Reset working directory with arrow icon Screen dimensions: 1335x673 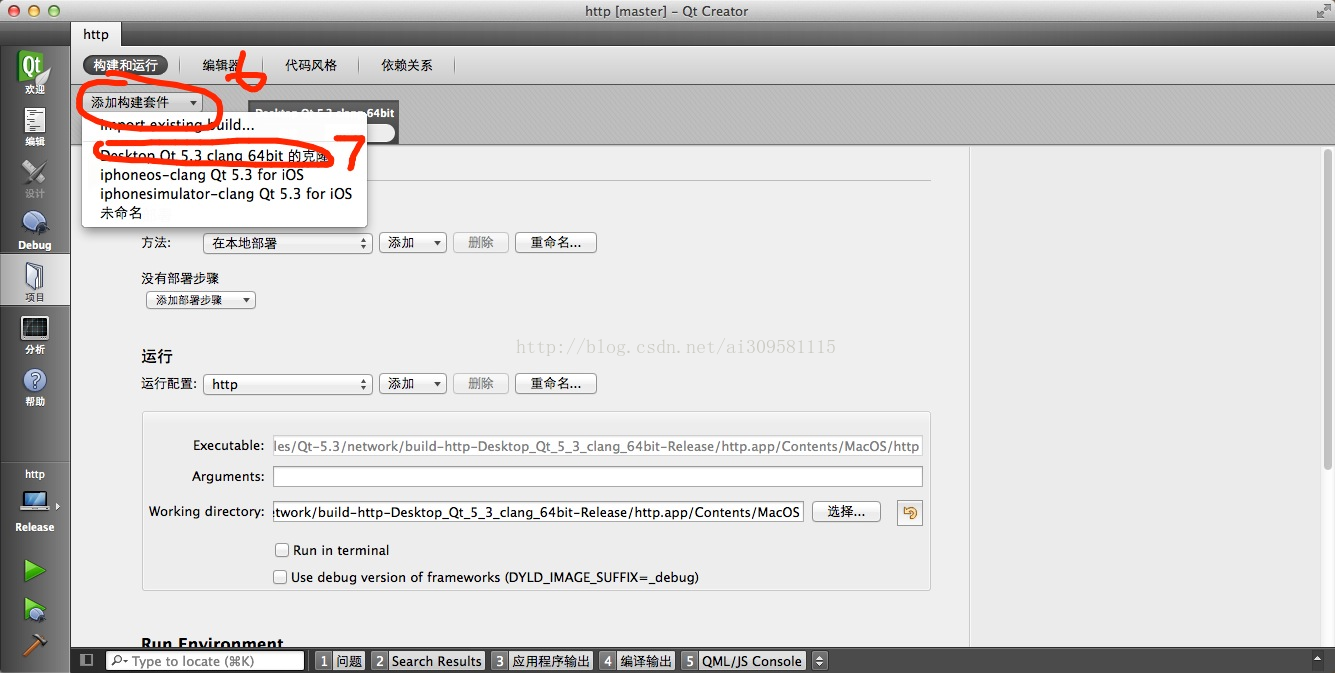point(909,512)
